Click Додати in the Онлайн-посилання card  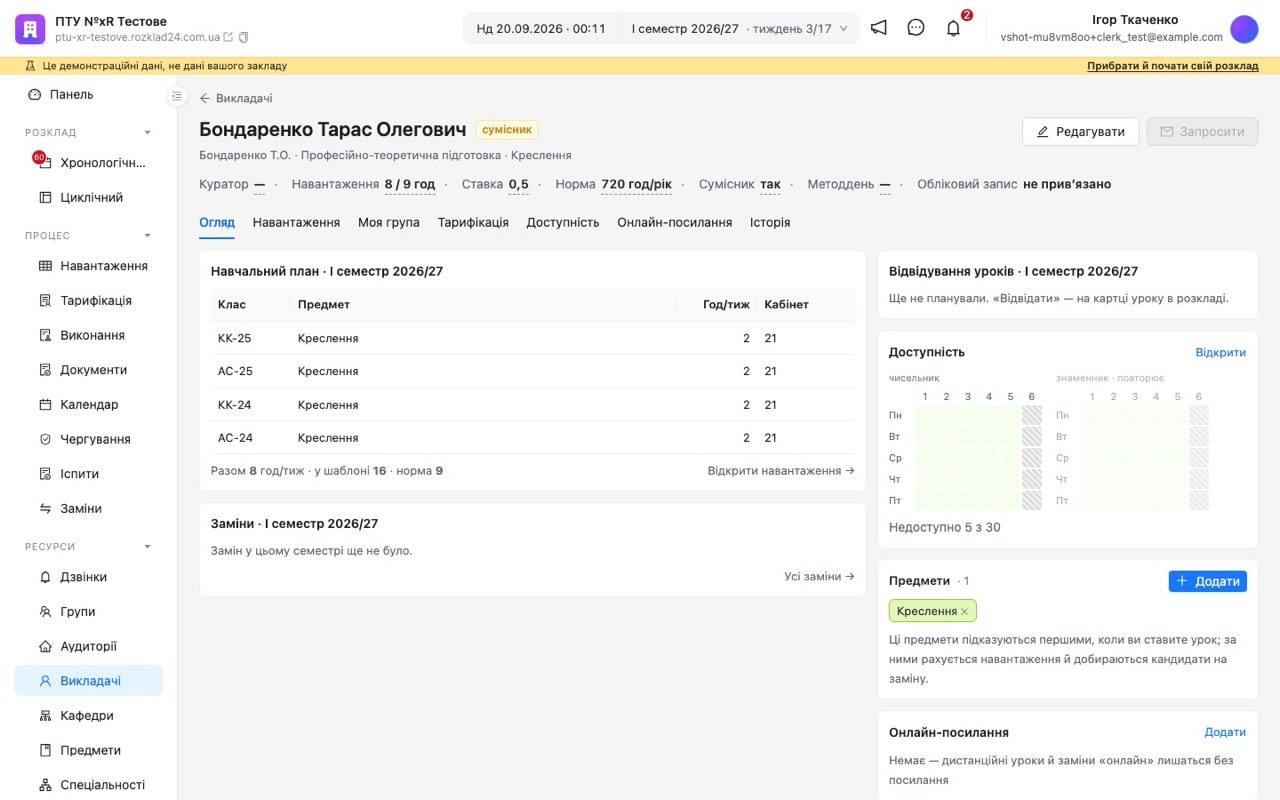point(1225,733)
